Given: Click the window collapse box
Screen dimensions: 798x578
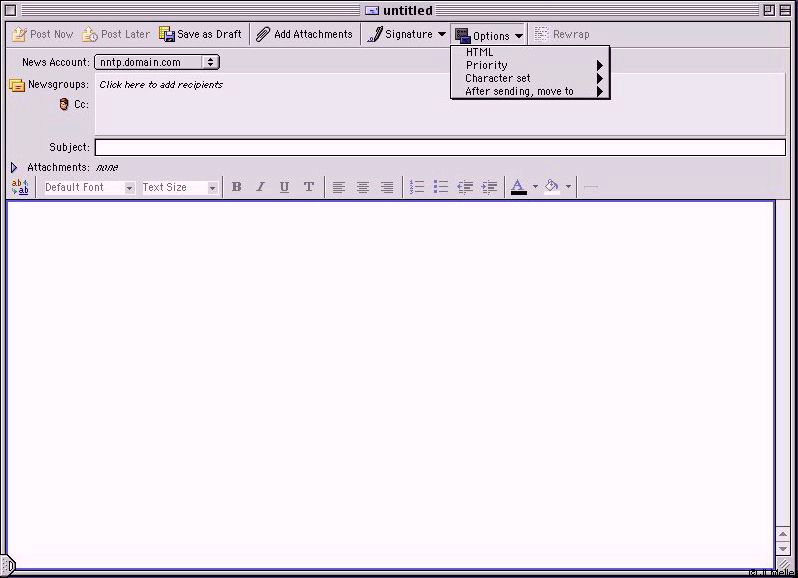Looking at the screenshot, I should click(785, 10).
